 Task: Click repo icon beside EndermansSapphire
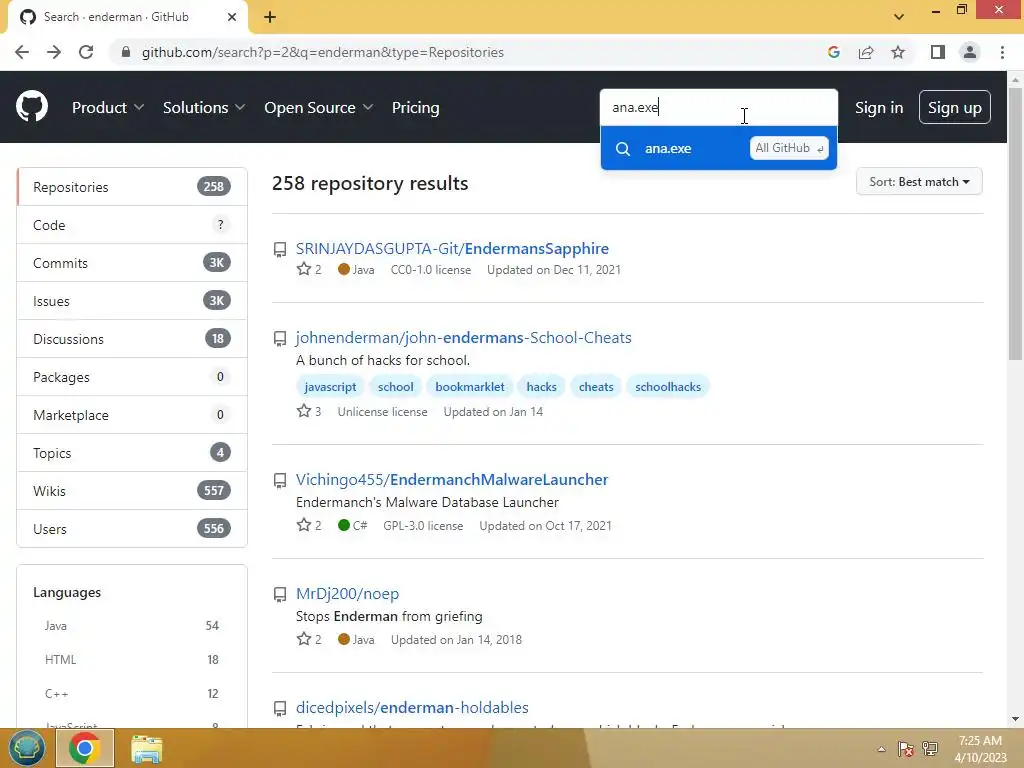pyautogui.click(x=280, y=249)
